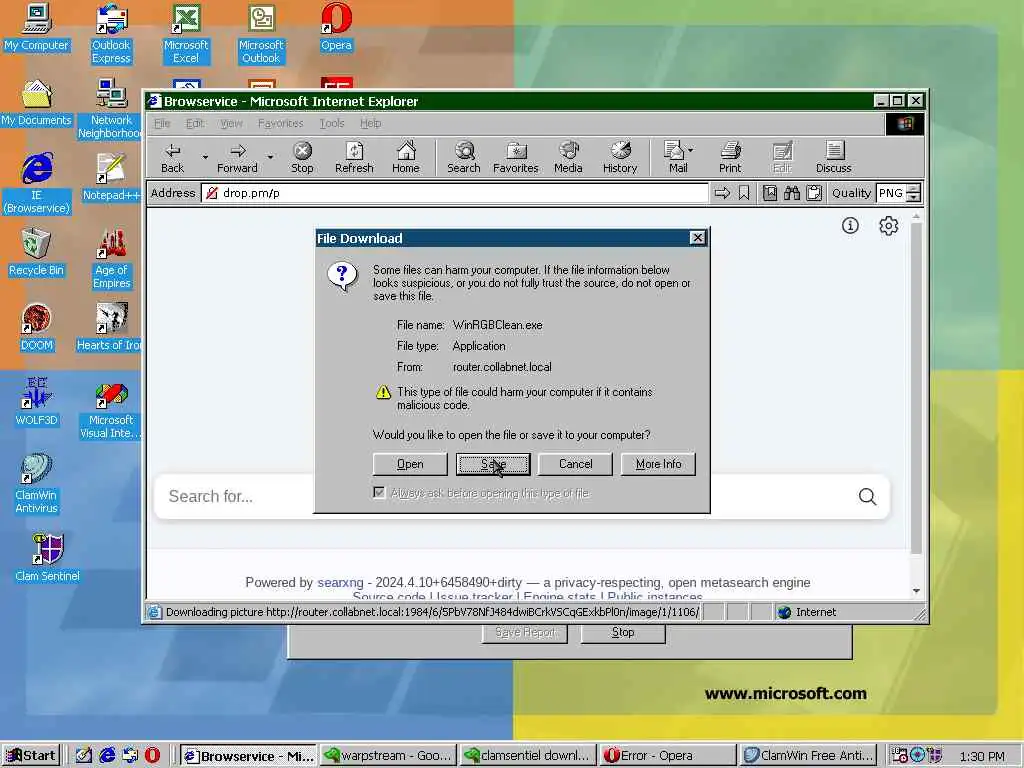
Task: Open the History toolbar icon
Action: [620, 157]
